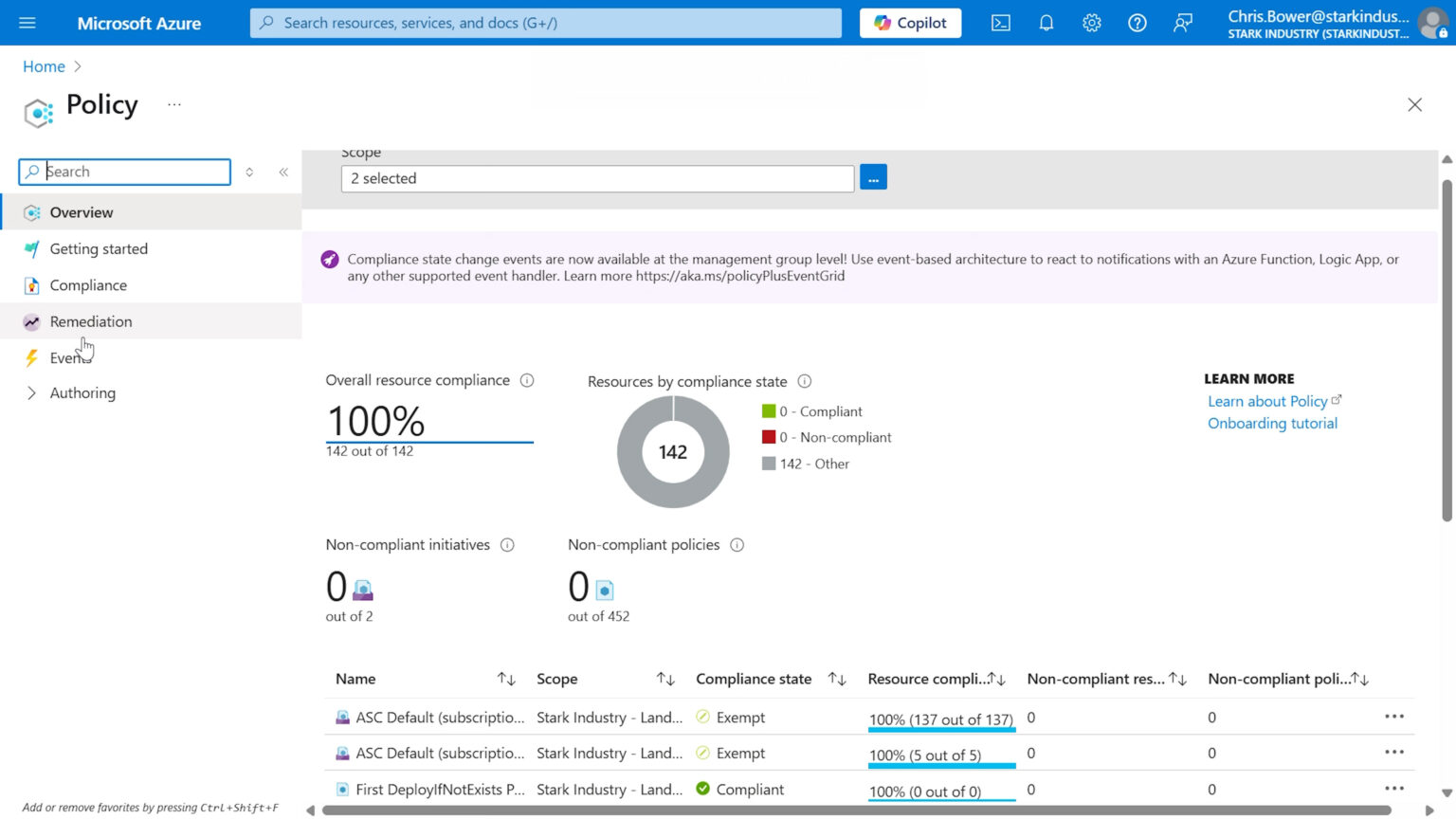The height and width of the screenshot is (819, 1456).
Task: Refresh the Policy sidebar search results
Action: click(249, 172)
